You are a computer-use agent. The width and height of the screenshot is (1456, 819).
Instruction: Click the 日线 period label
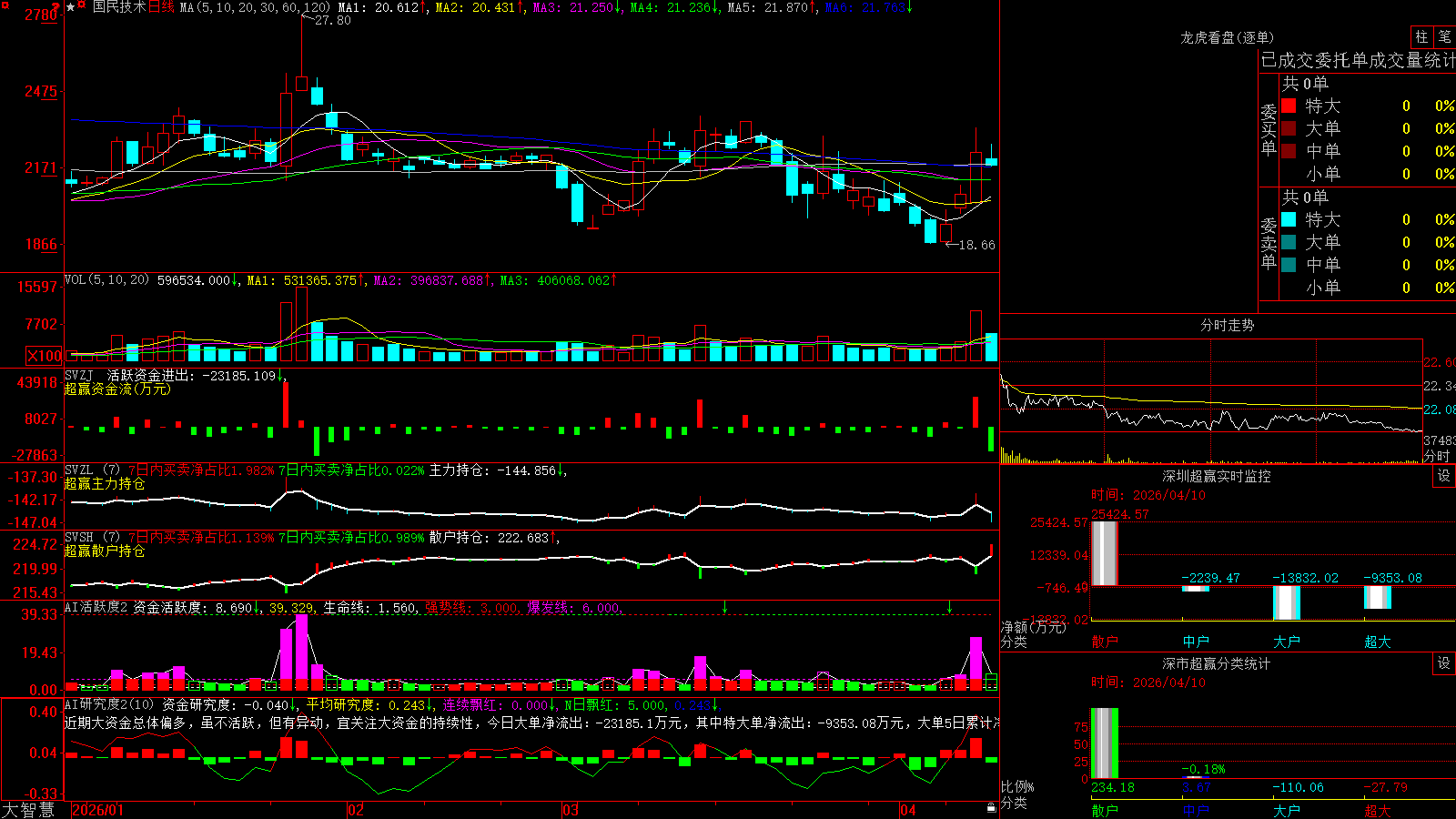tap(161, 7)
